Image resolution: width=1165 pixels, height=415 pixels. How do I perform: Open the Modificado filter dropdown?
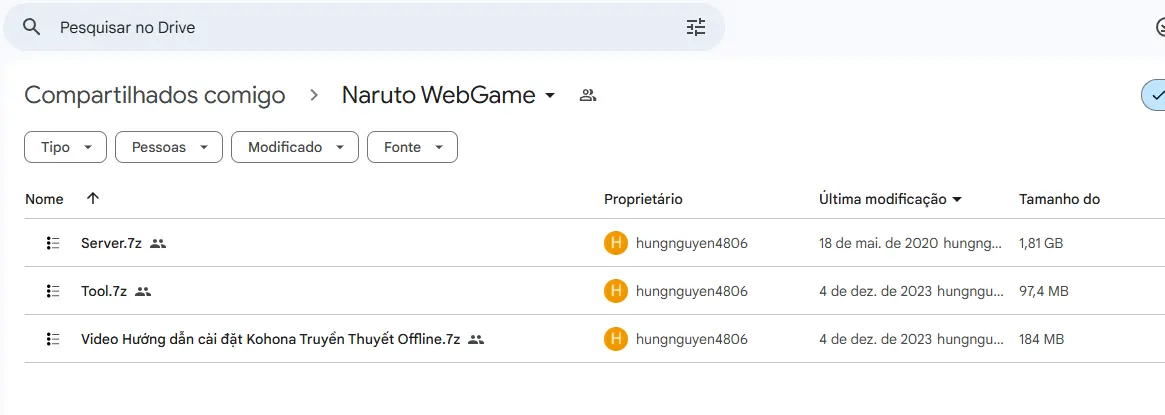click(295, 147)
